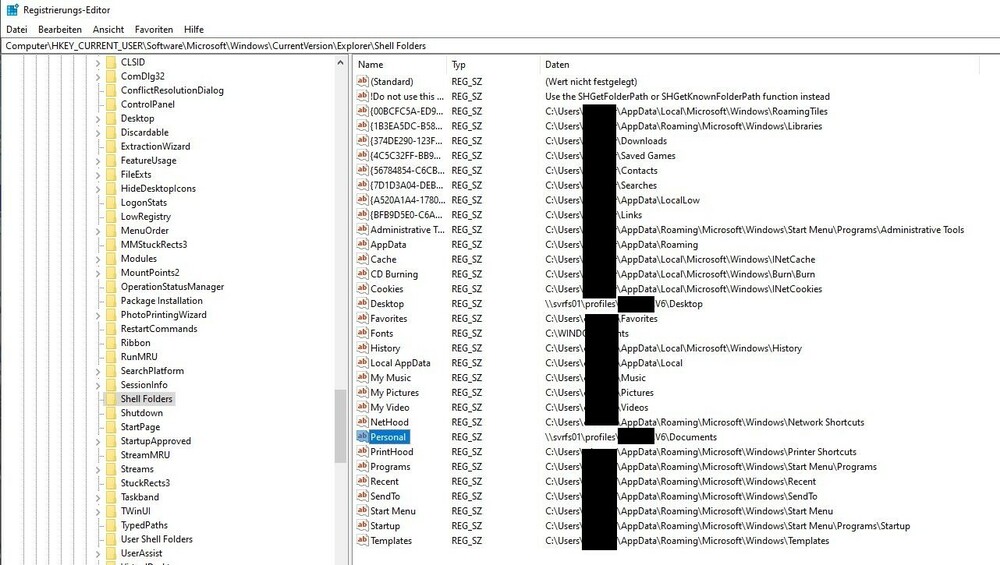Click the folder icon next to CLSID key
Viewport: 1000px width, 565px height.
[x=111, y=62]
